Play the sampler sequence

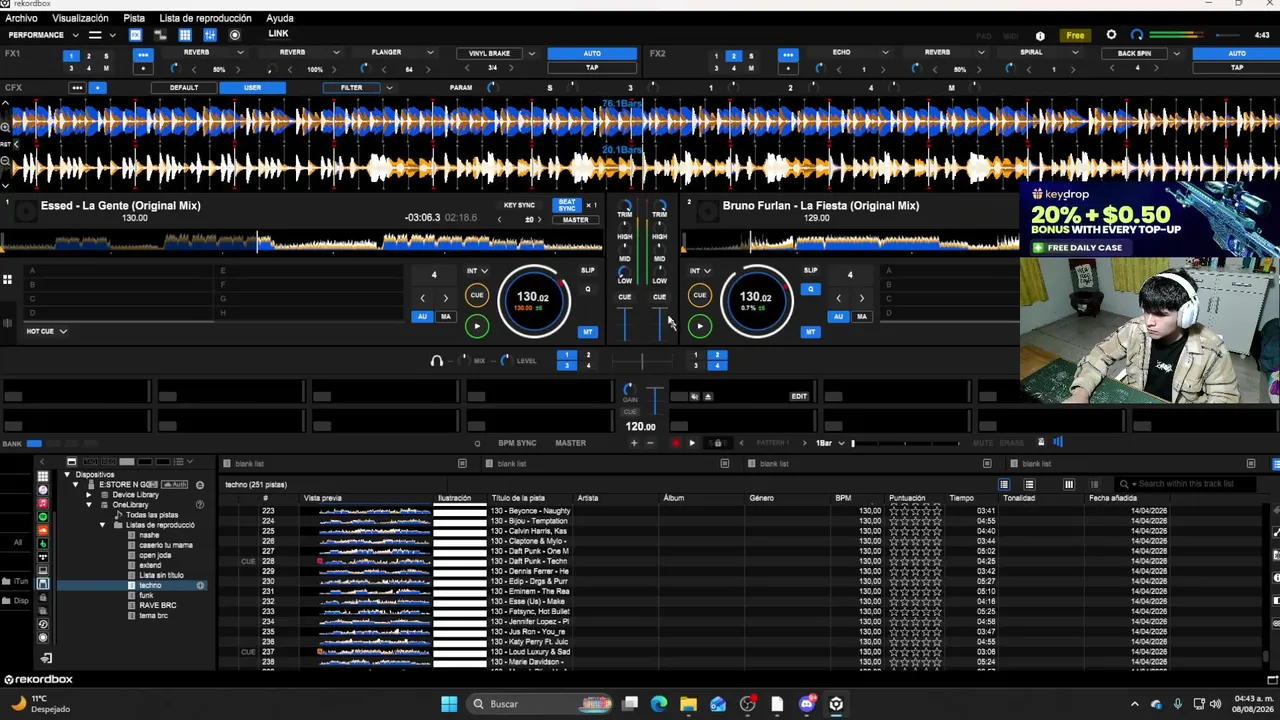tap(692, 443)
